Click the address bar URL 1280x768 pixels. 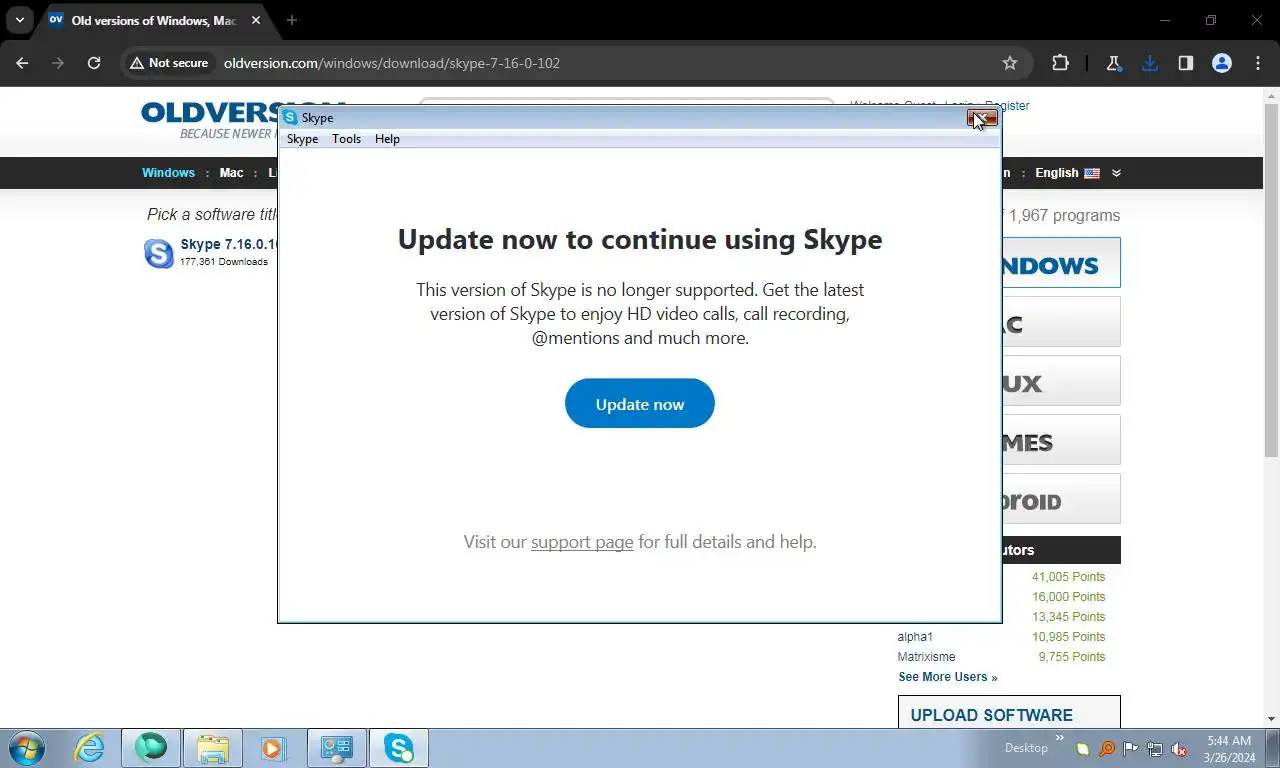pos(392,63)
